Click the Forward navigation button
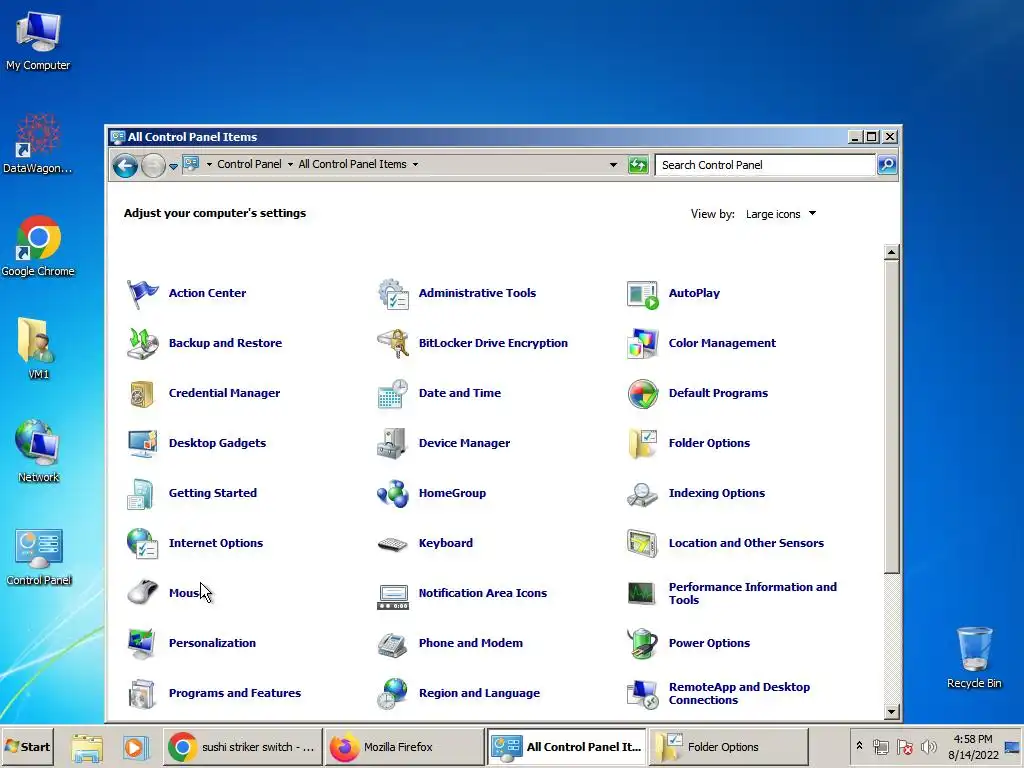1024x768 pixels. pyautogui.click(x=153, y=166)
